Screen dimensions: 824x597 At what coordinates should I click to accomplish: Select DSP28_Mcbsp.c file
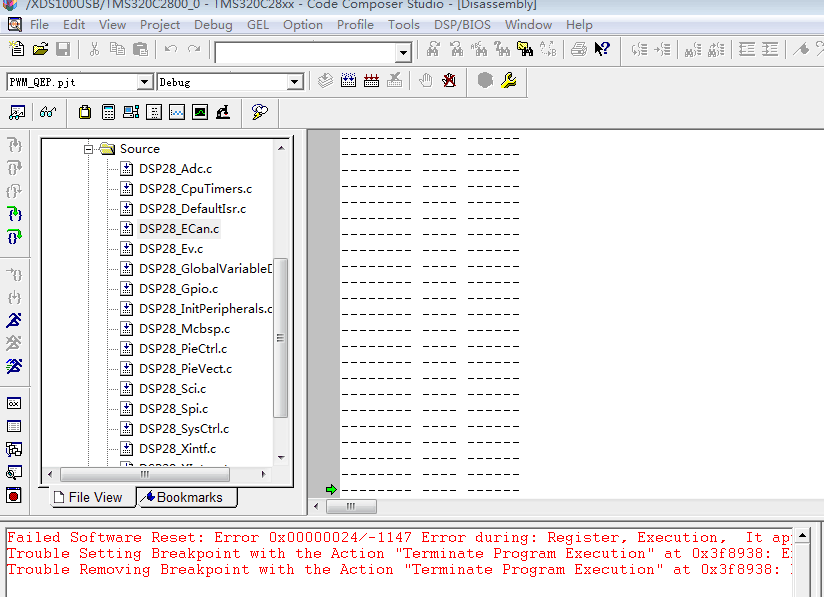coord(184,328)
